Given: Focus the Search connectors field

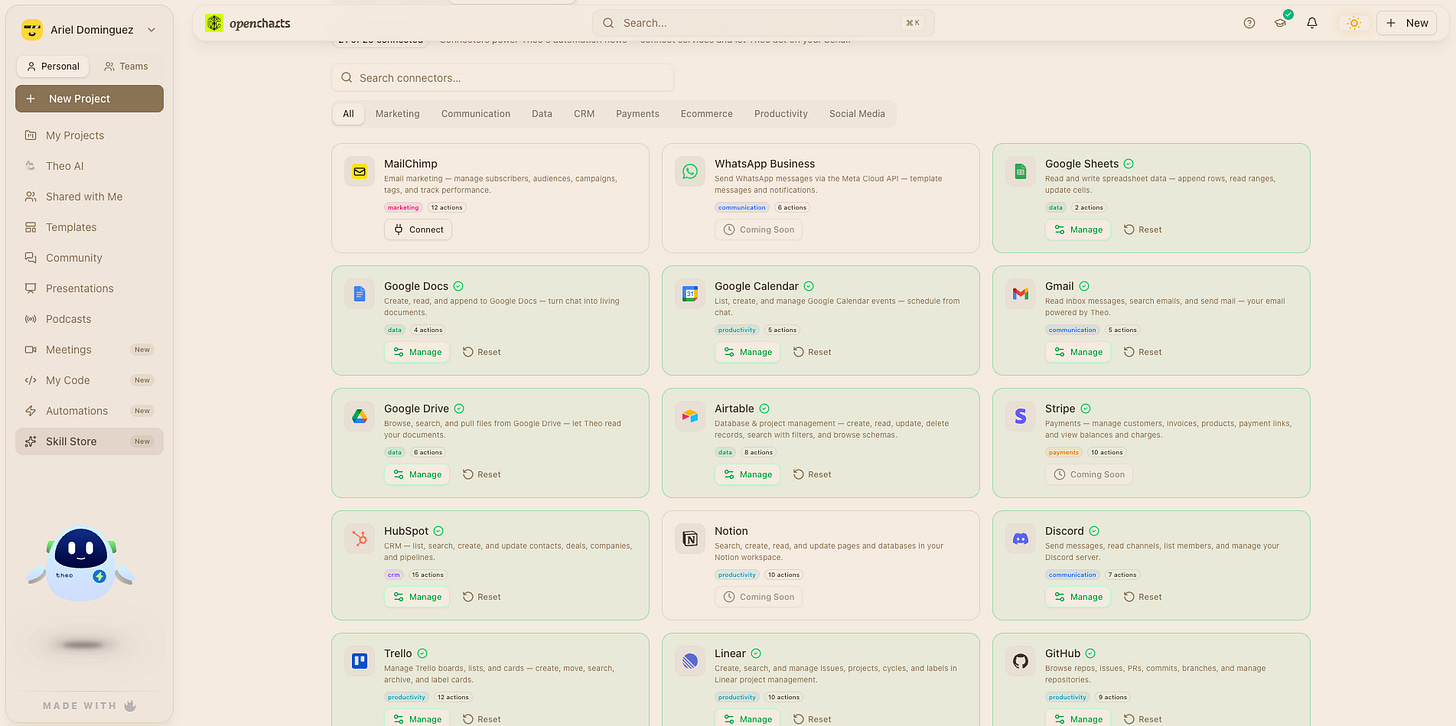Looking at the screenshot, I should point(503,78).
